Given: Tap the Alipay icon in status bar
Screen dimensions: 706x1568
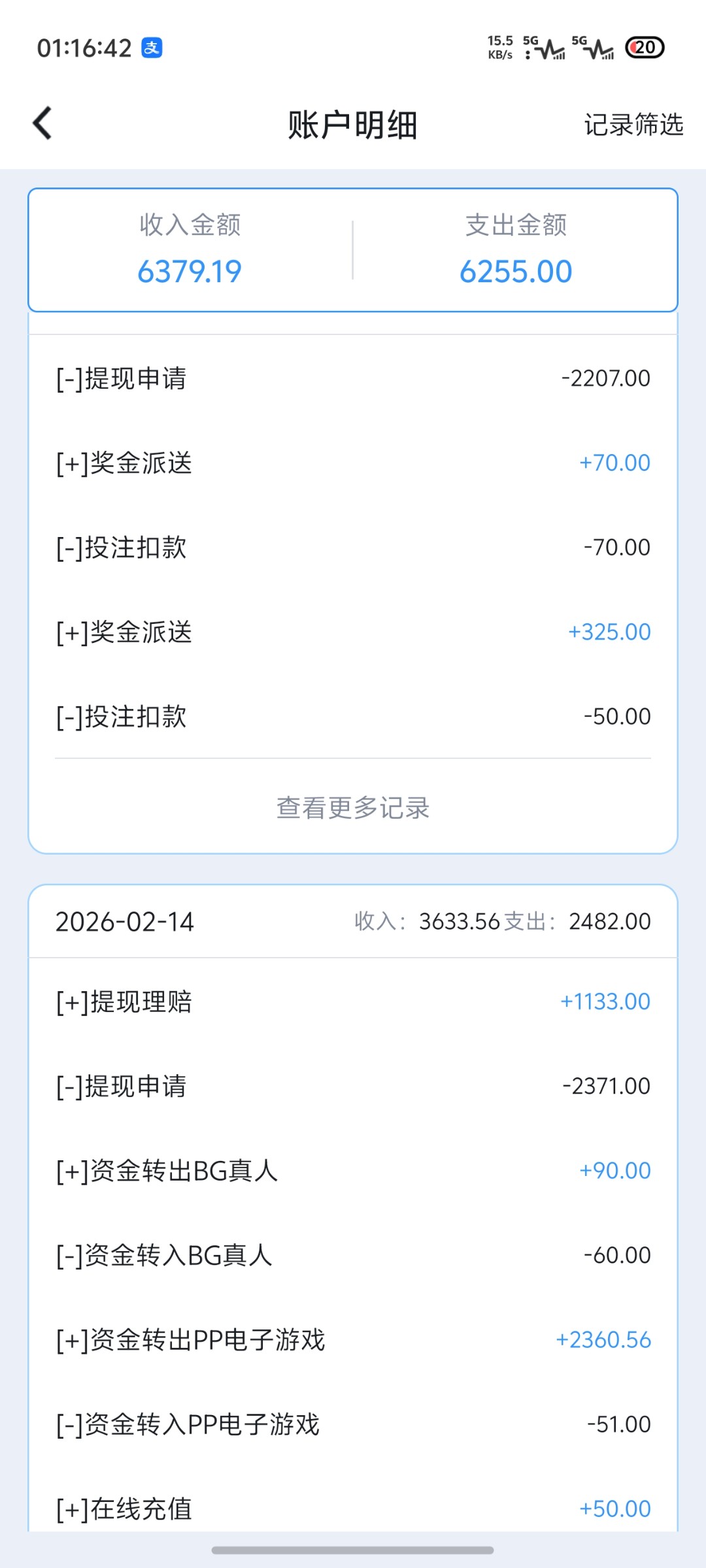Looking at the screenshot, I should click(x=152, y=48).
